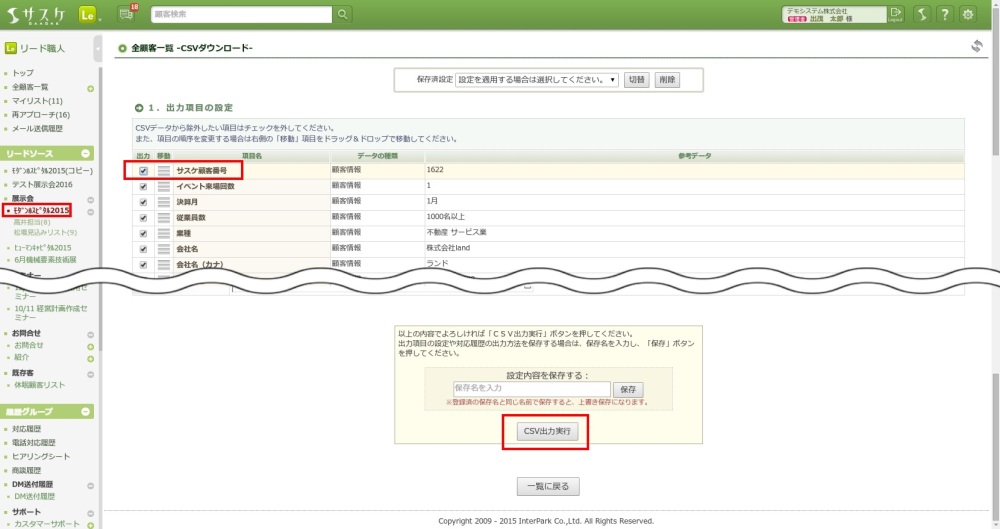Image resolution: width=1000 pixels, height=529 pixels.
Task: Click the 保存名を入力 text field
Action: pos(530,388)
